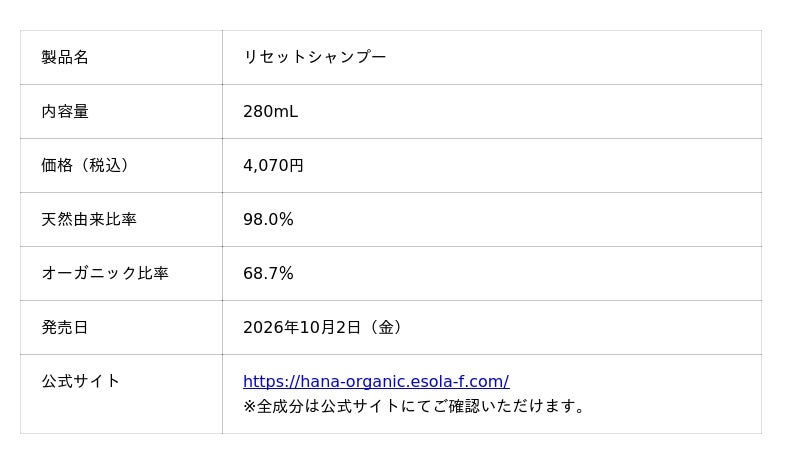800x464 pixels.
Task: Click the 製品名 label cell
Action: [x=121, y=57]
